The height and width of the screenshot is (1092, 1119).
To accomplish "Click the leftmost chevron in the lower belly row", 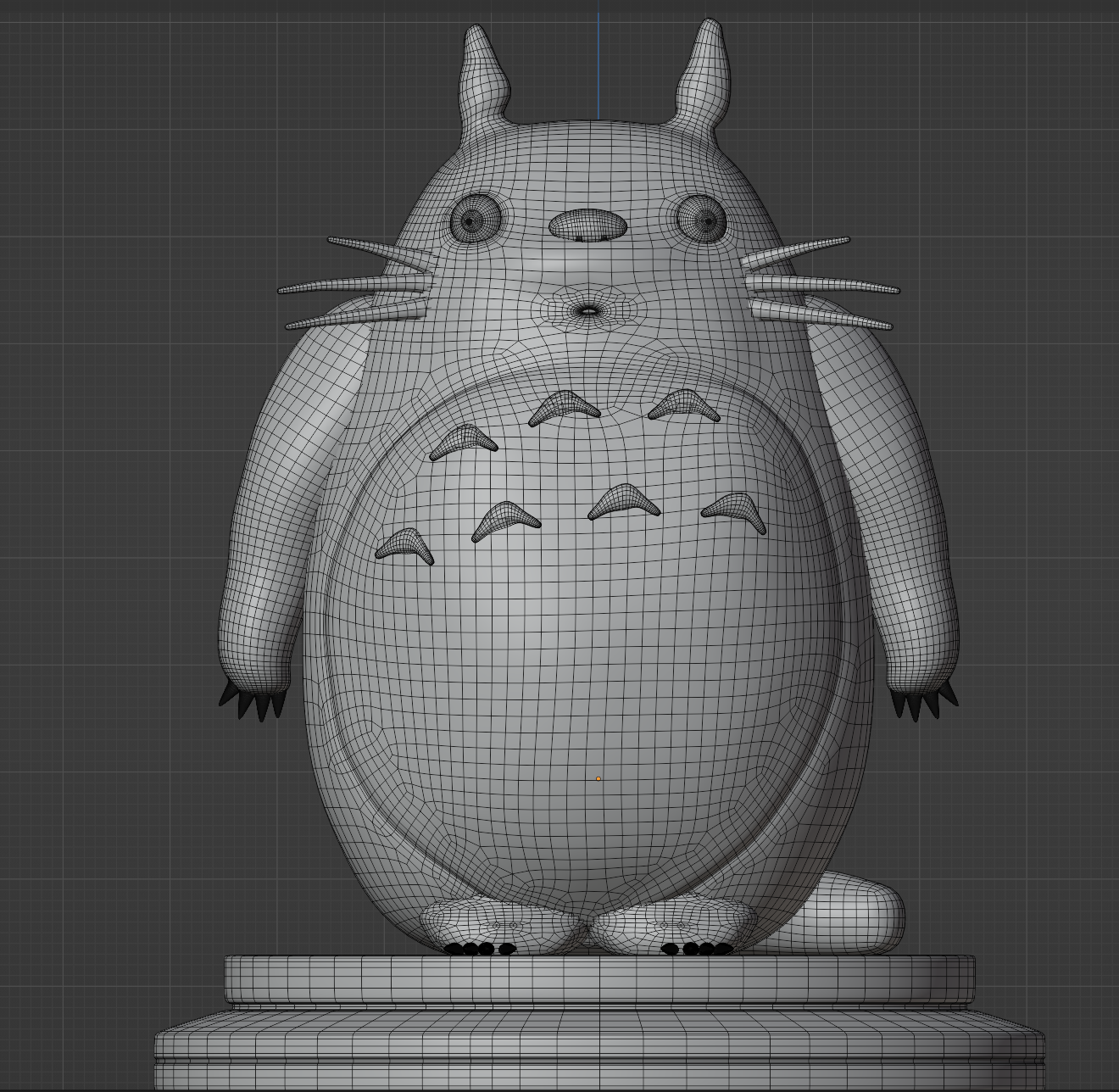I will (405, 545).
